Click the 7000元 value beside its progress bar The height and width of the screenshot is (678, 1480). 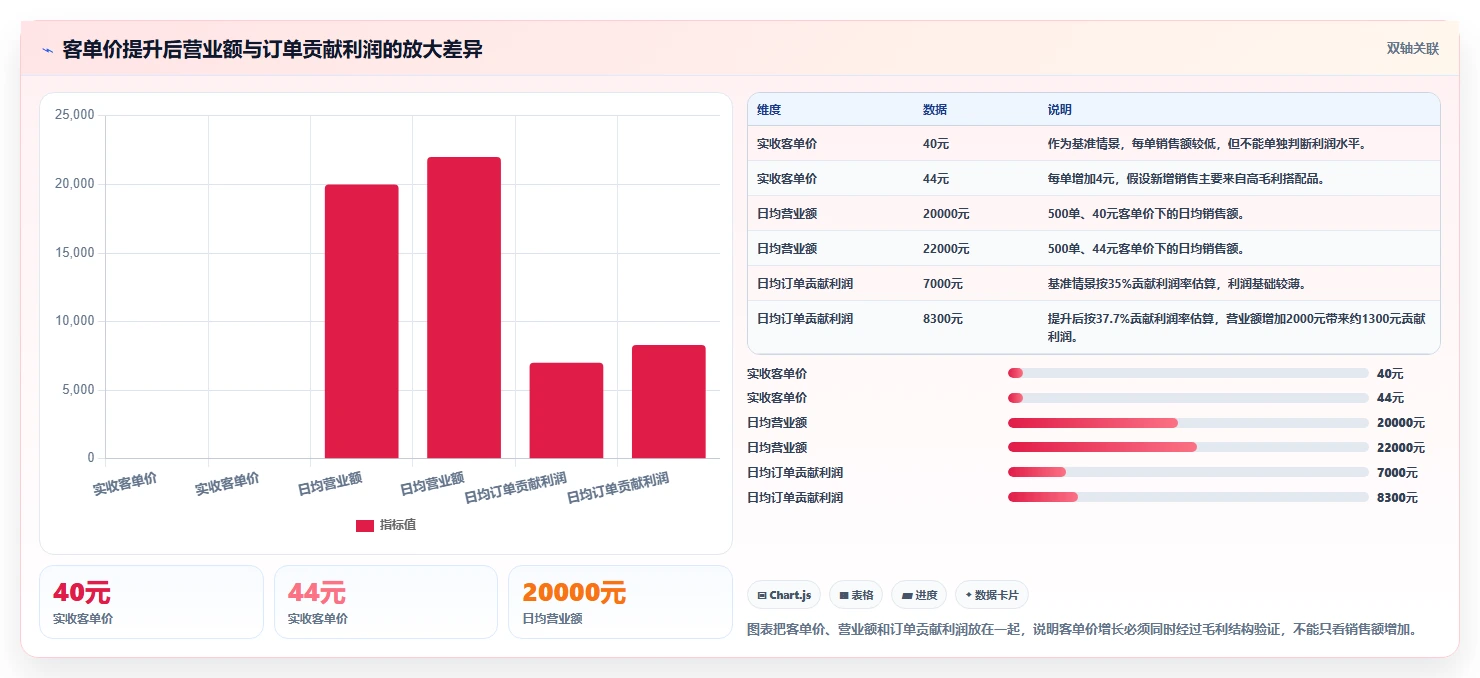[1397, 473]
